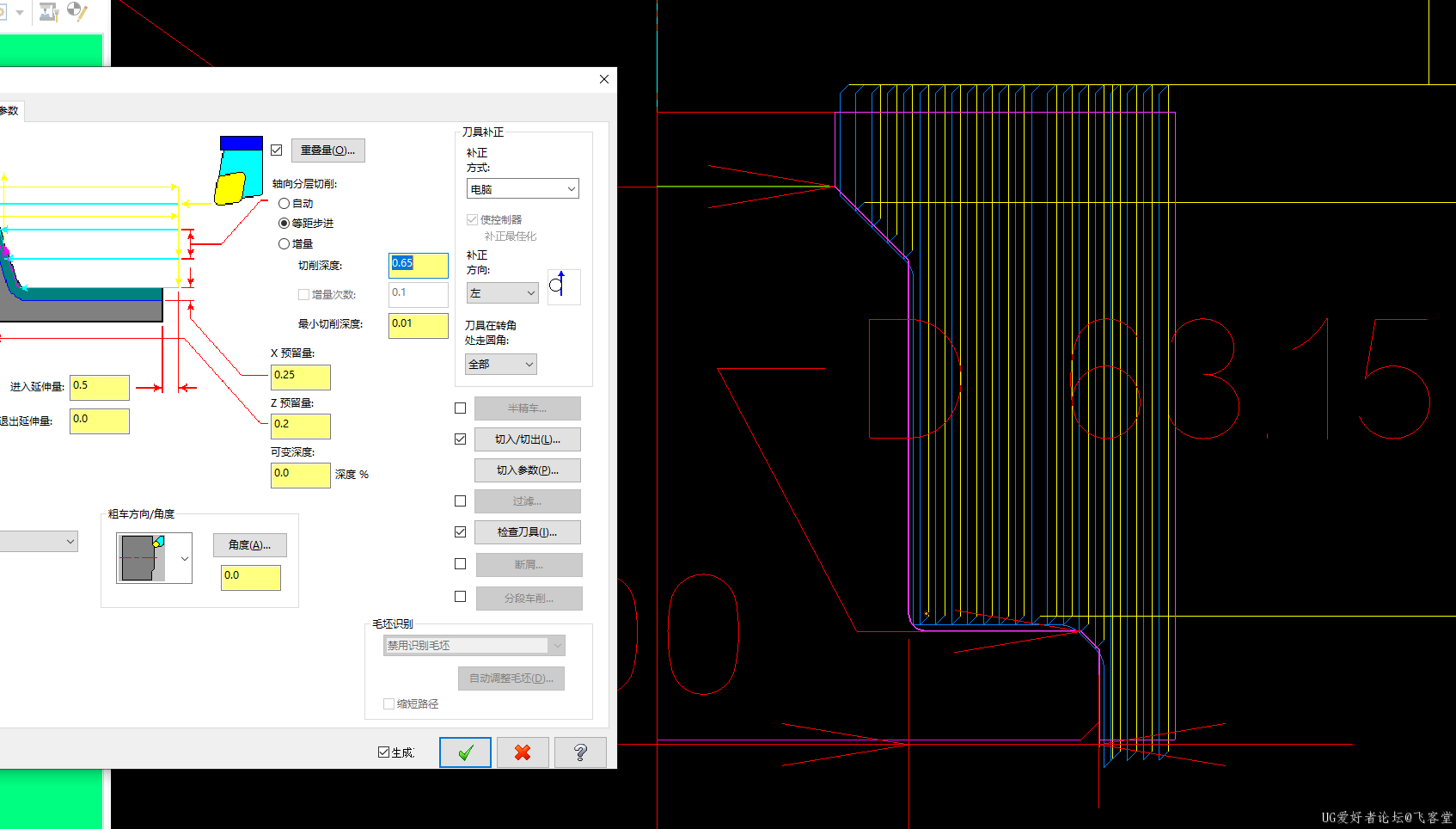Open the 切入/切出(L)... settings
This screenshot has width=1456, height=829.
click(x=528, y=439)
